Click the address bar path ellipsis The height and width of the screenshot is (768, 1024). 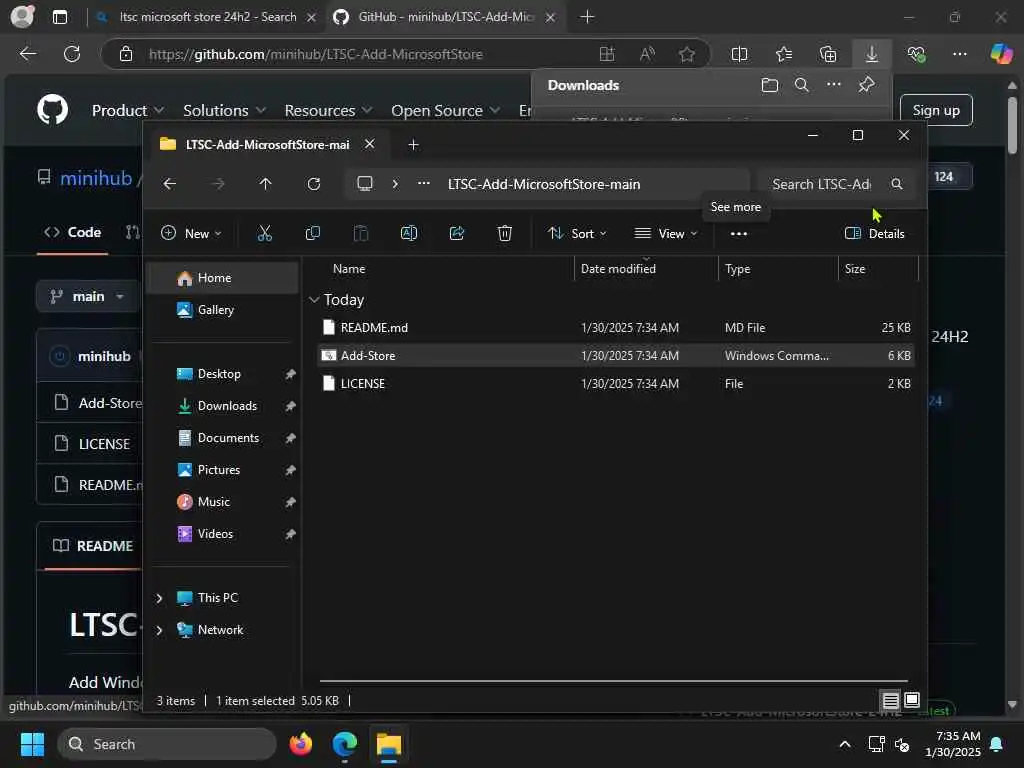coord(424,184)
